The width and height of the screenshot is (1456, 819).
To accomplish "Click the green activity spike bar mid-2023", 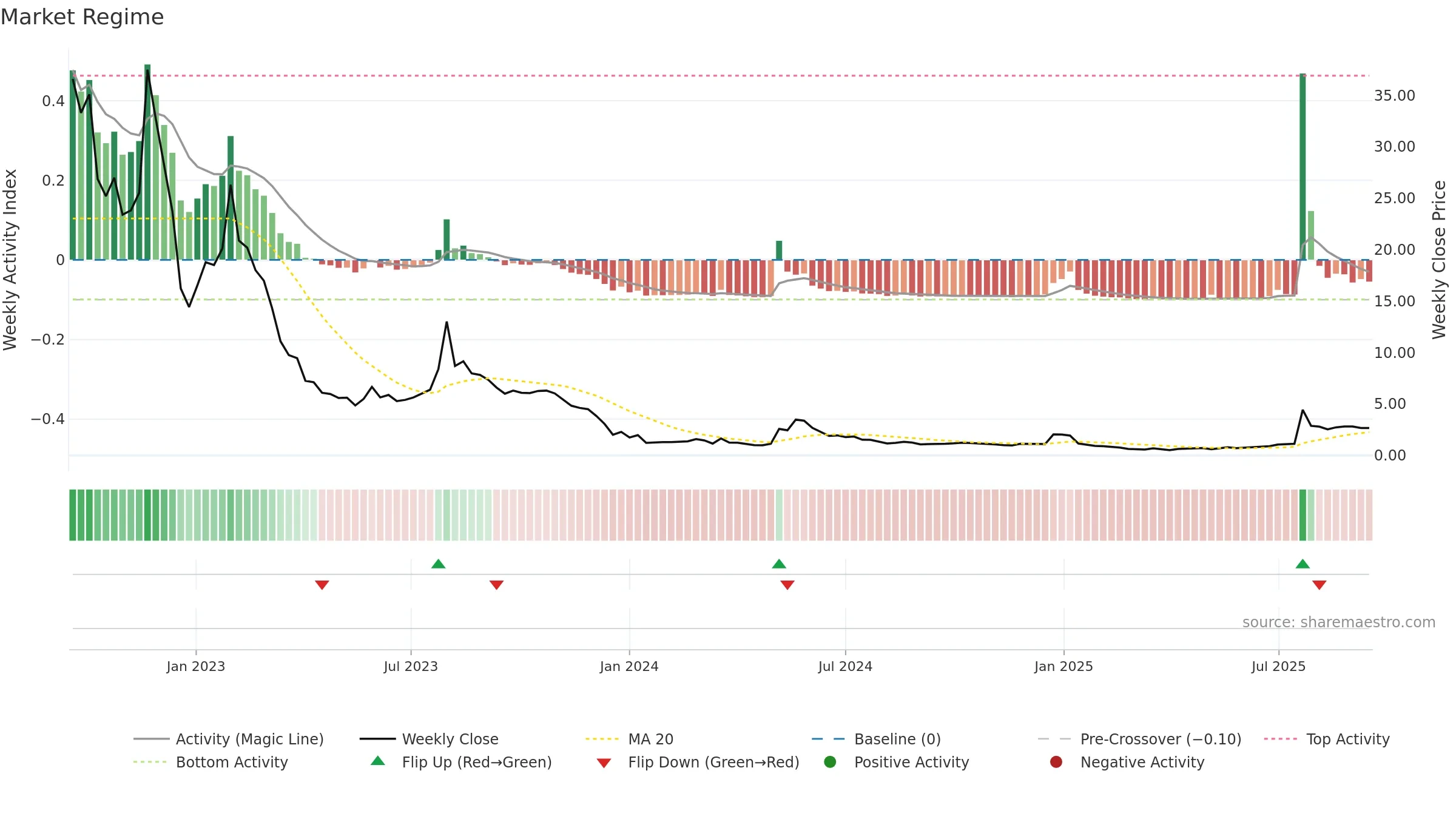I will (x=447, y=240).
